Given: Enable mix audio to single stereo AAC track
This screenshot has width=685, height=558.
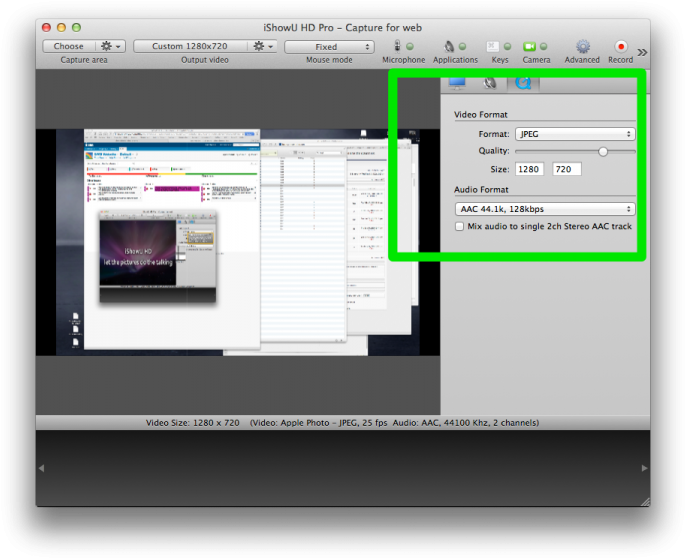Looking at the screenshot, I should point(459,227).
